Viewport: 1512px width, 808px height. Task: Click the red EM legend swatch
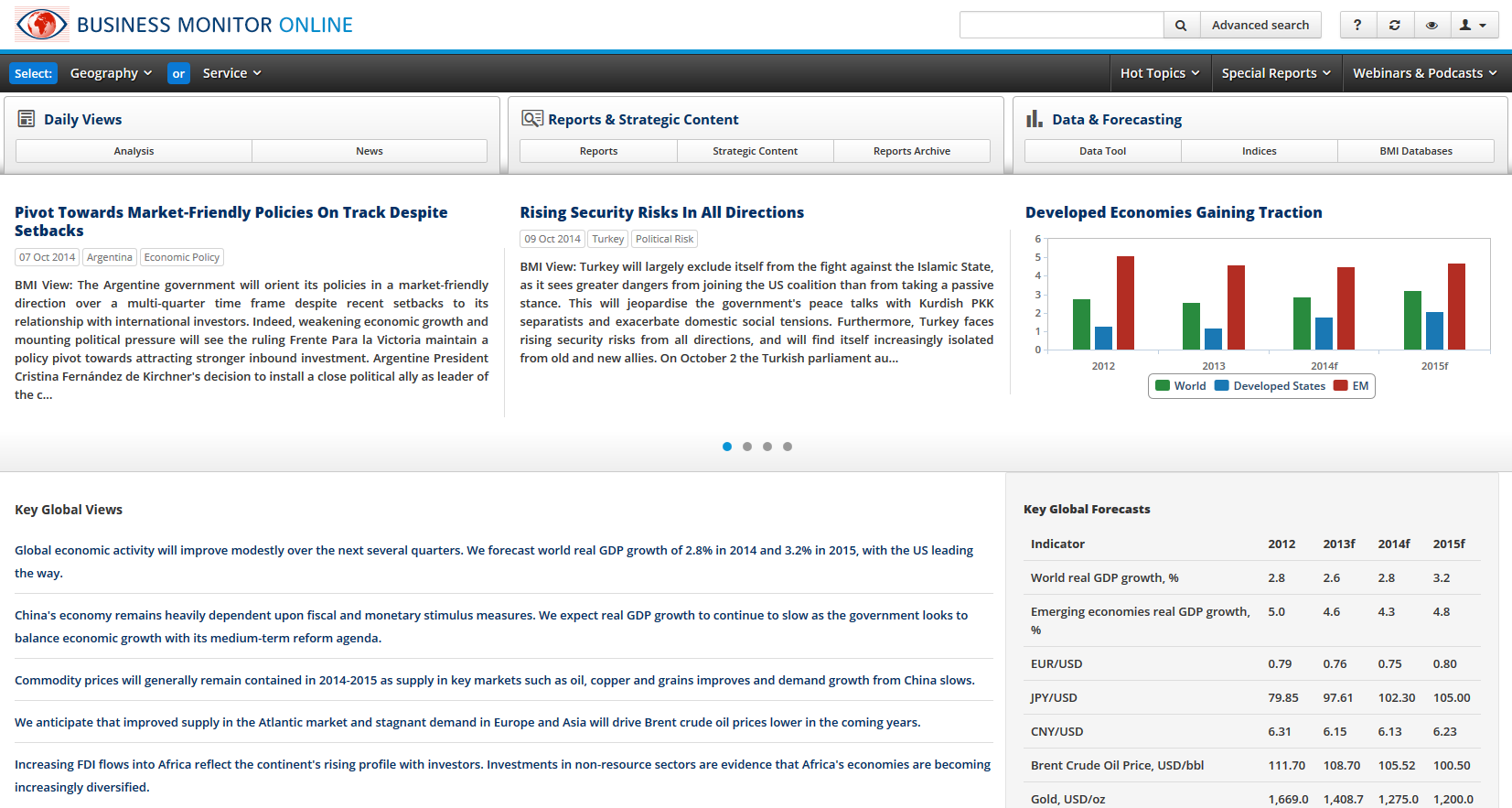1341,386
